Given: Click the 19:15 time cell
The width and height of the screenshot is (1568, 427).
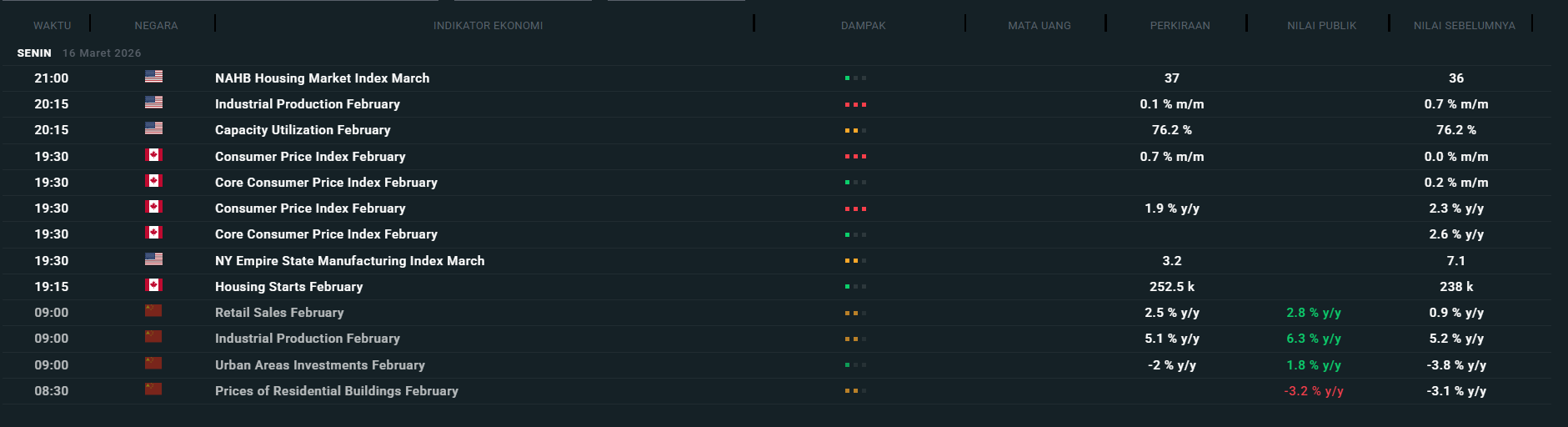Looking at the screenshot, I should 52,286.
